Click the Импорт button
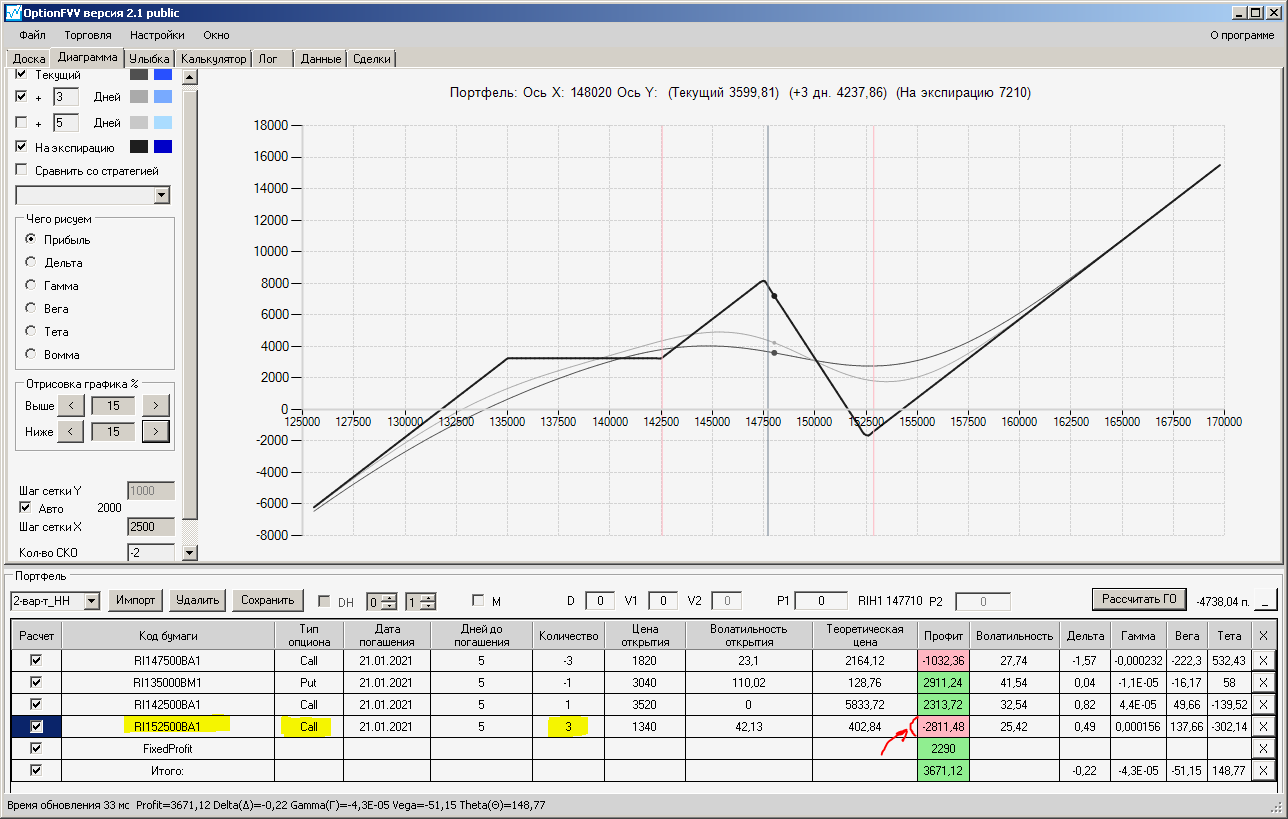Viewport: 1288px width, 819px height. (135, 600)
